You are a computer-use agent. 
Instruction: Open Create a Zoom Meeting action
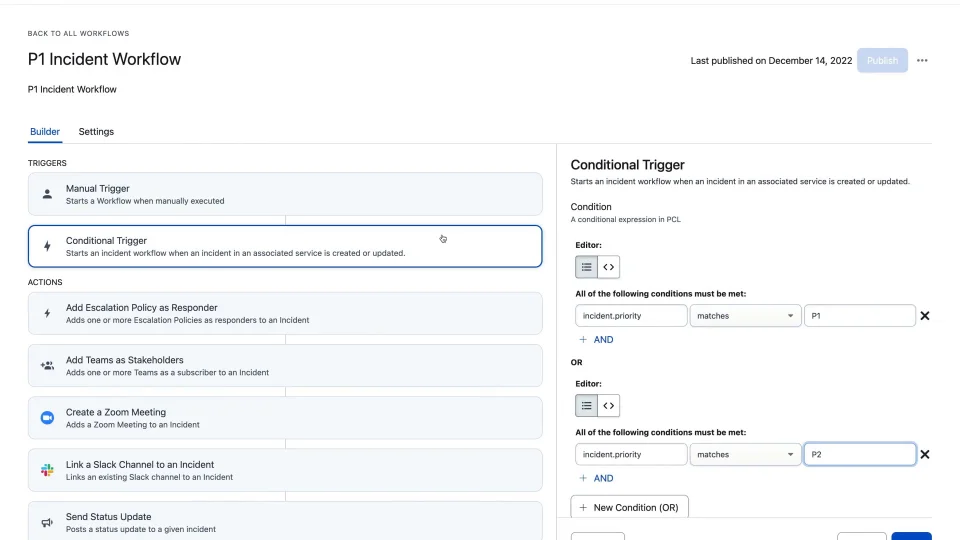click(285, 418)
